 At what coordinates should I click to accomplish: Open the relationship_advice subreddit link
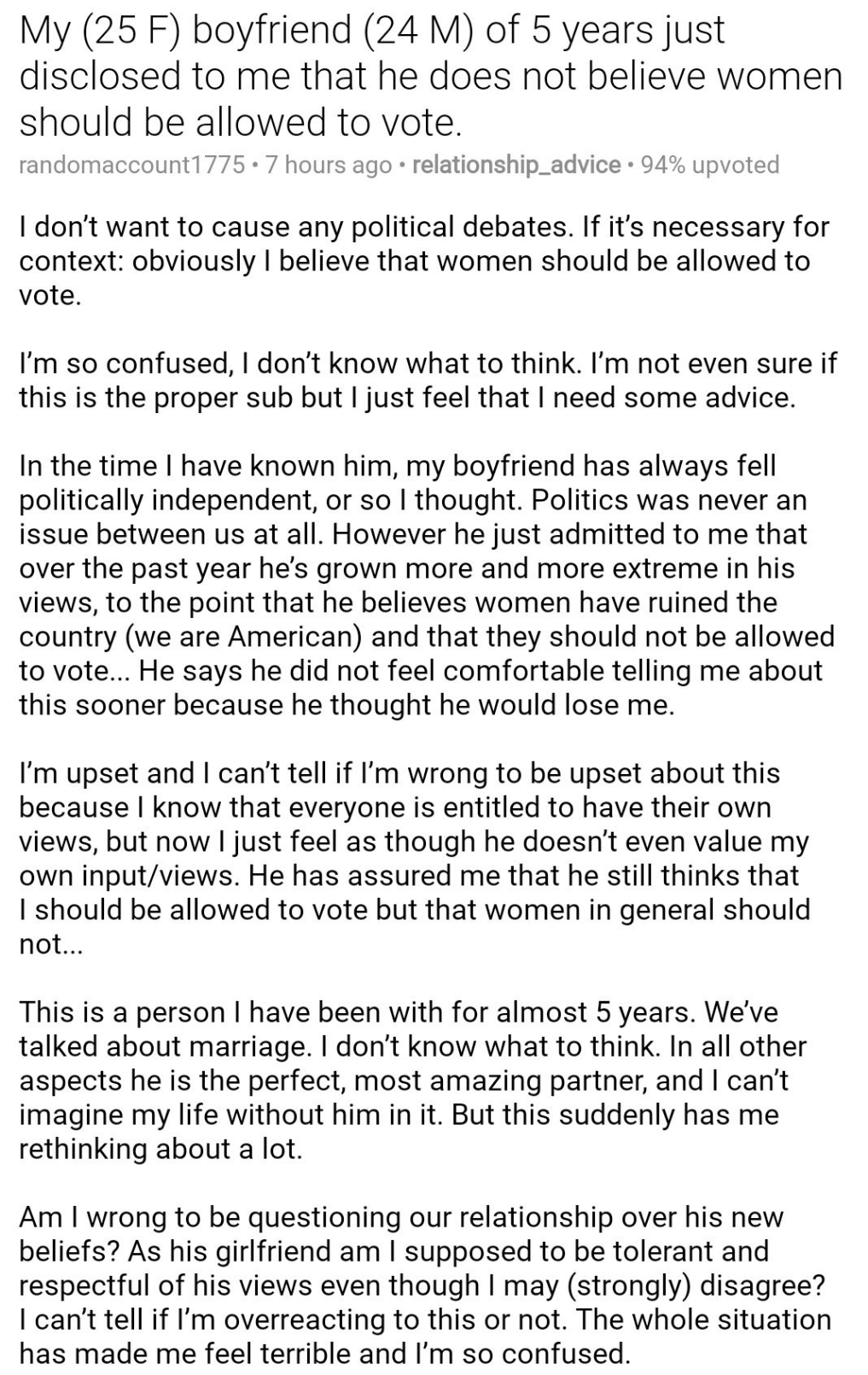pyautogui.click(x=516, y=165)
